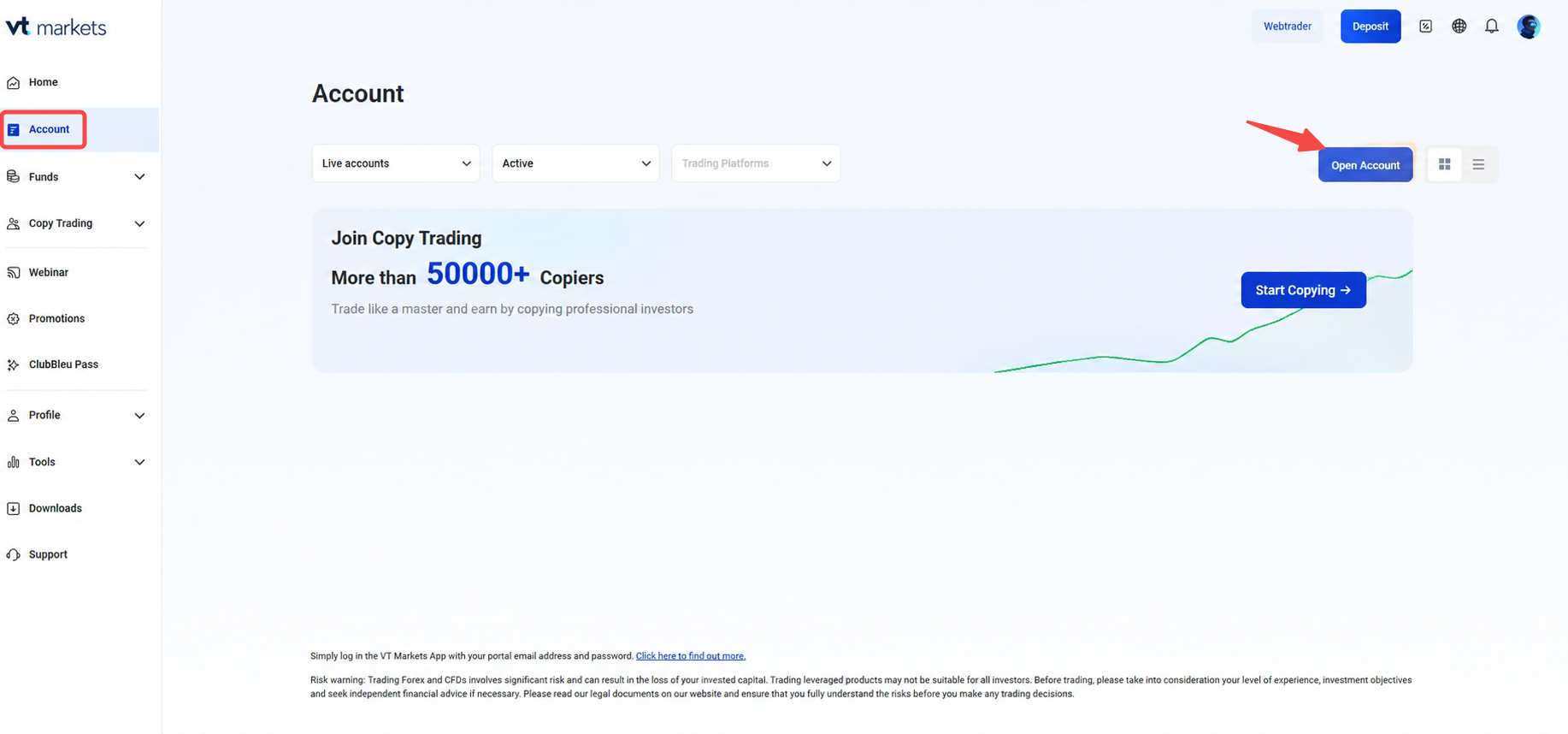
Task: Expand the Profile submenu chevron
Action: pyautogui.click(x=139, y=416)
